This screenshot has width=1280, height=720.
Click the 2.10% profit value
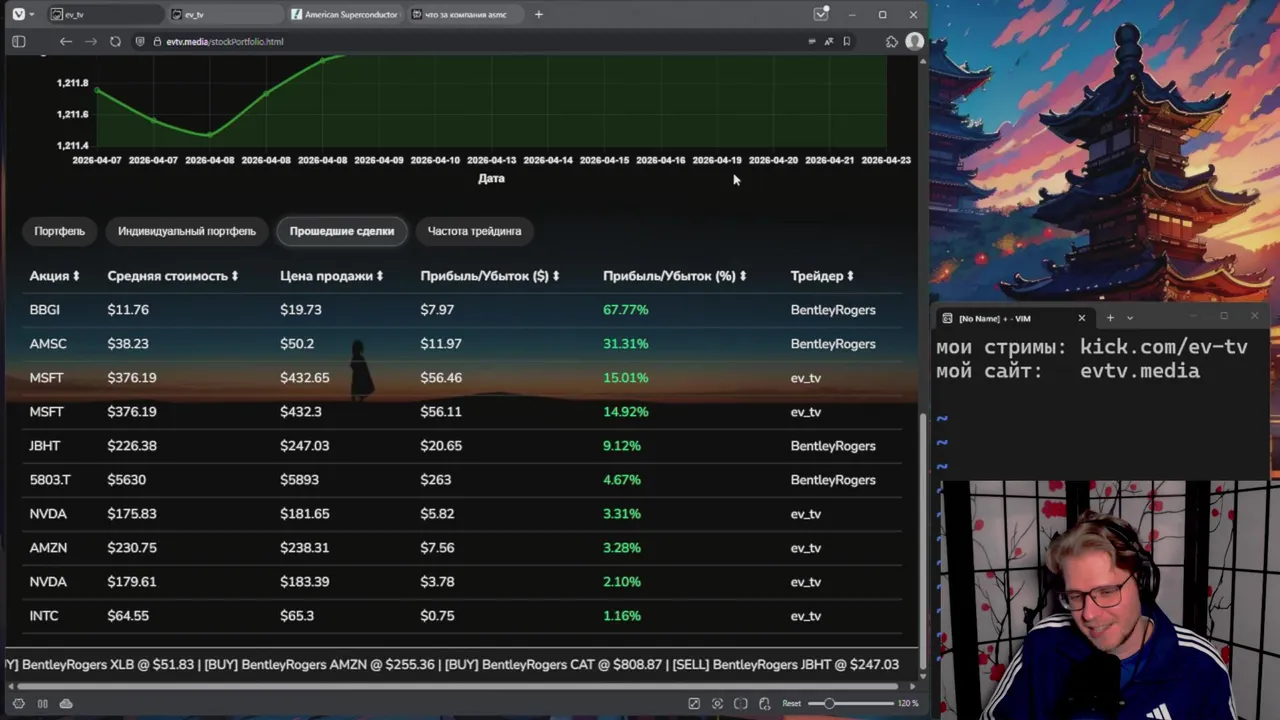tap(622, 582)
